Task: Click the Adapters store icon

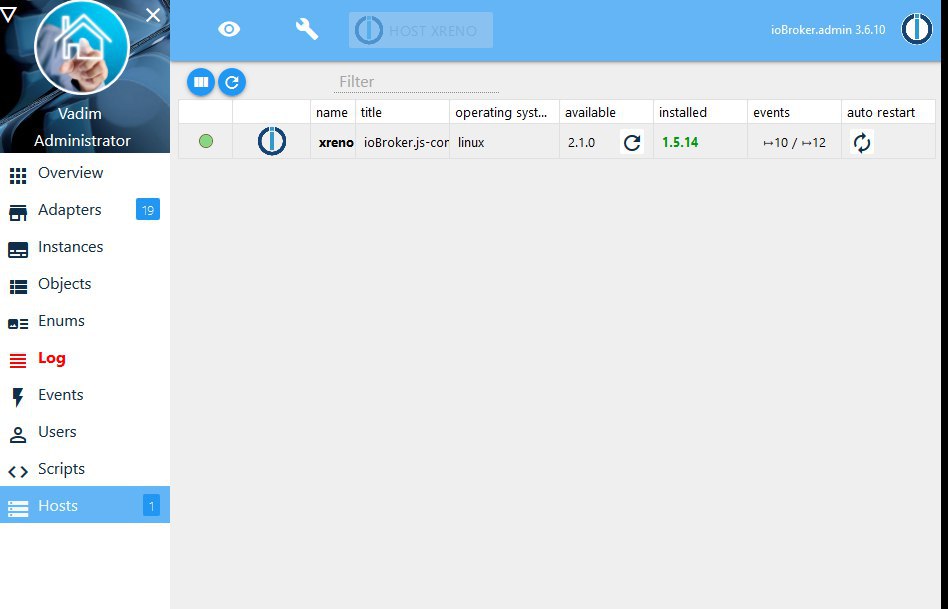Action: tap(18, 213)
